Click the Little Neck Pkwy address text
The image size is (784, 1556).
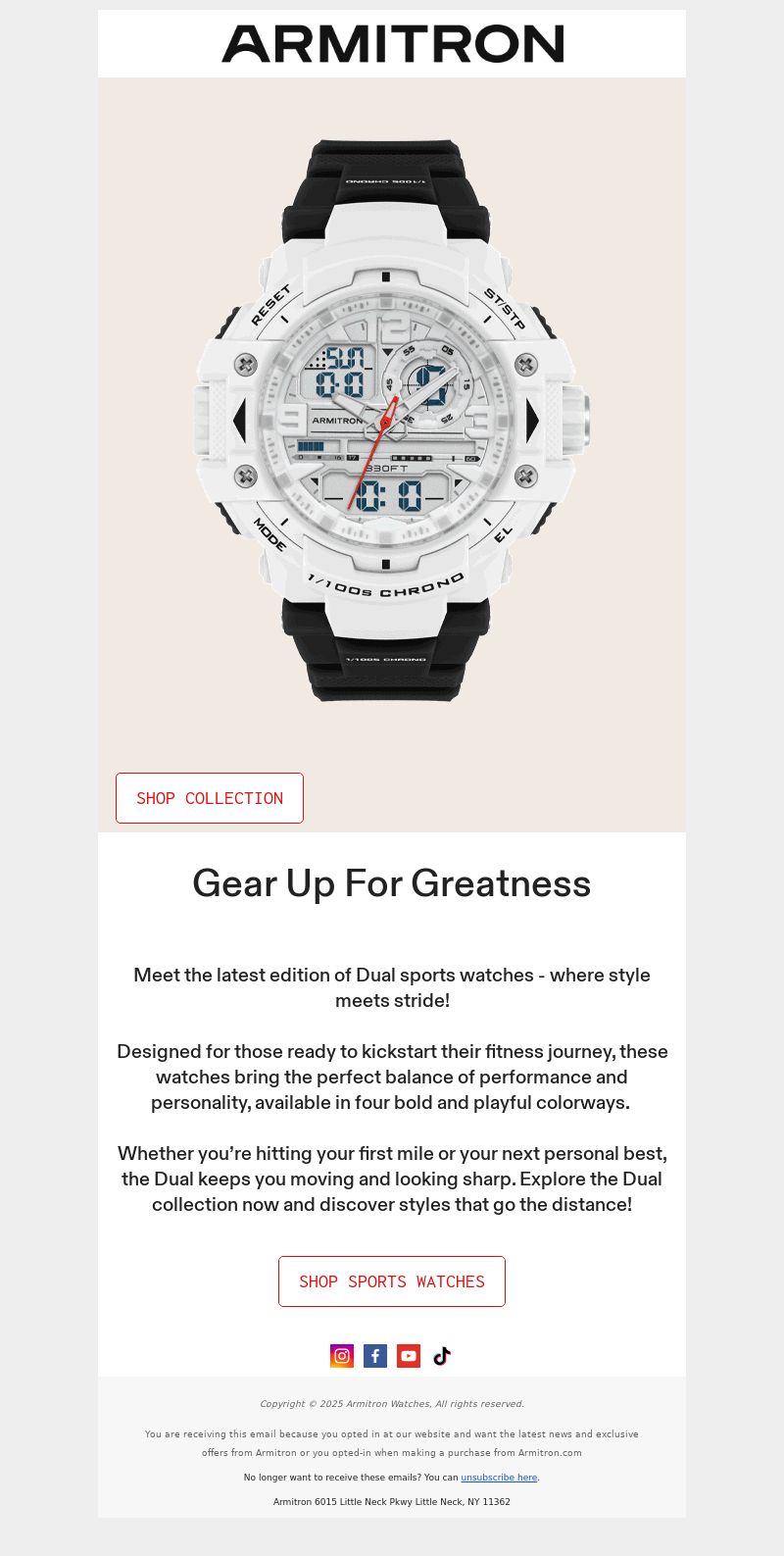pos(392,1502)
